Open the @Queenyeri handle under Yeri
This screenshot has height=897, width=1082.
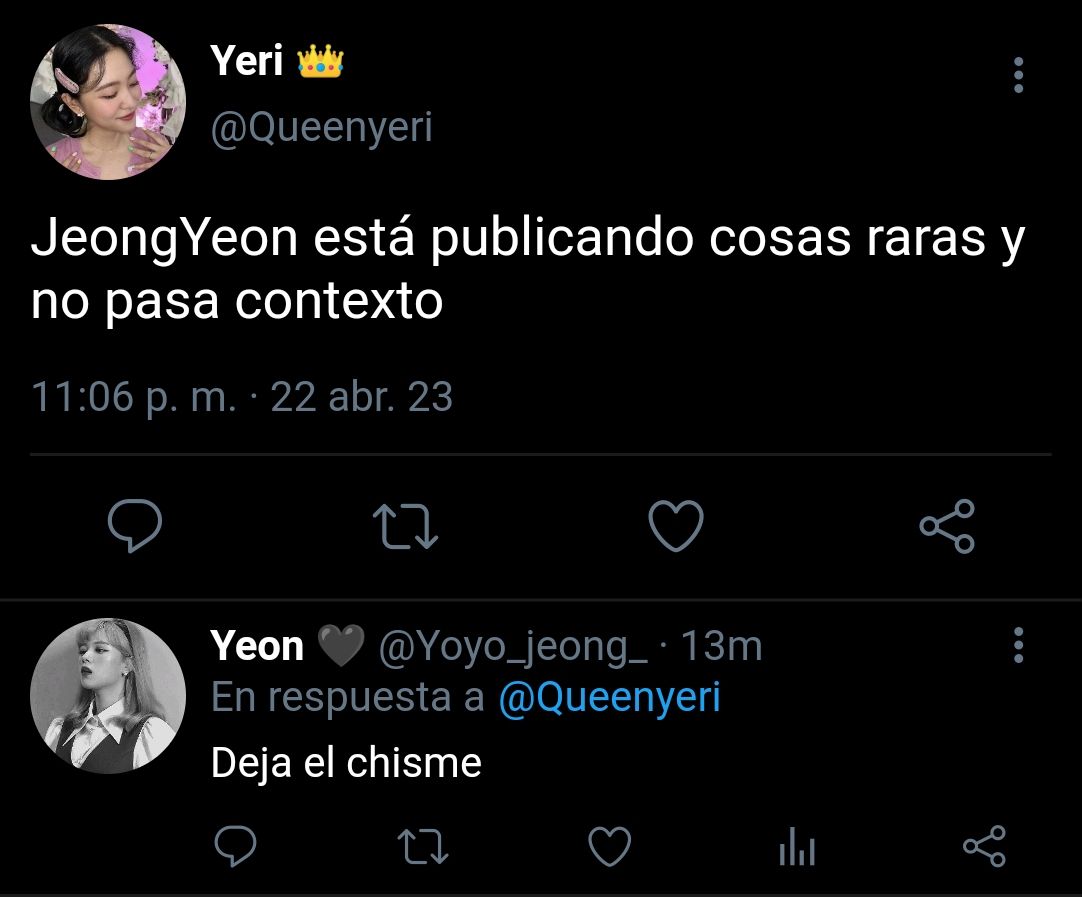[x=322, y=128]
